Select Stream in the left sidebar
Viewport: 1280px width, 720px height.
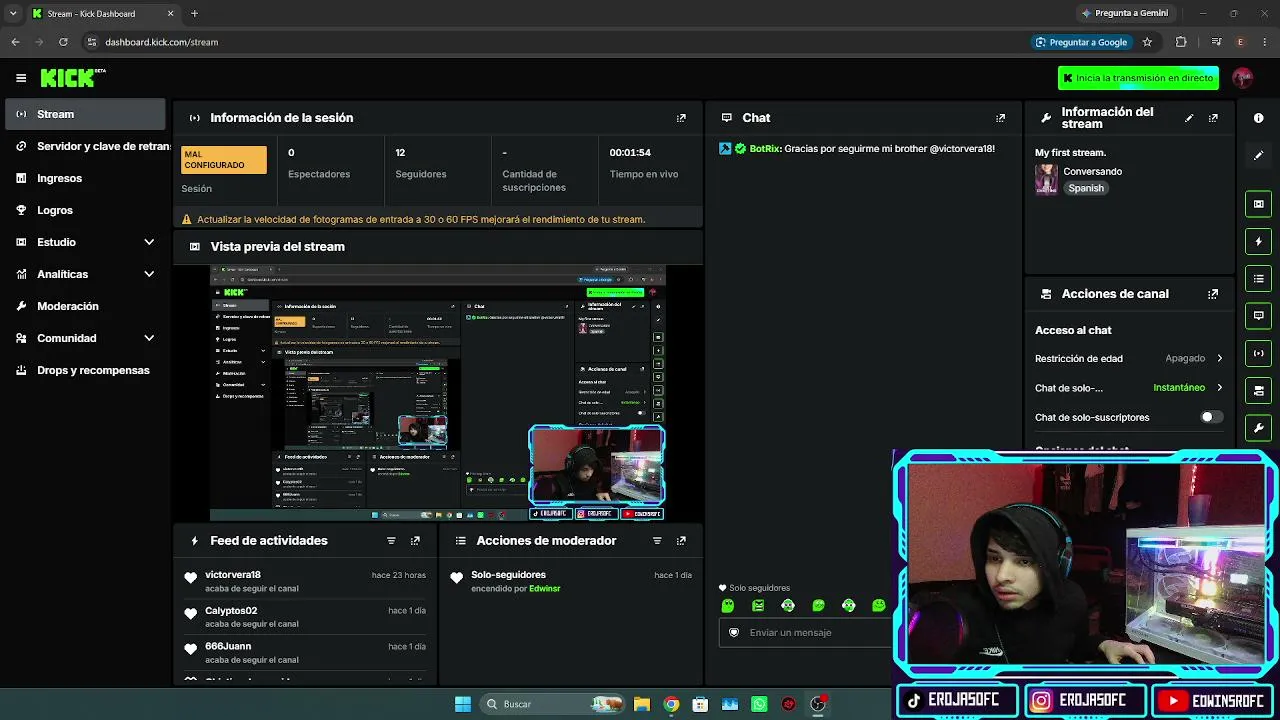[85, 114]
